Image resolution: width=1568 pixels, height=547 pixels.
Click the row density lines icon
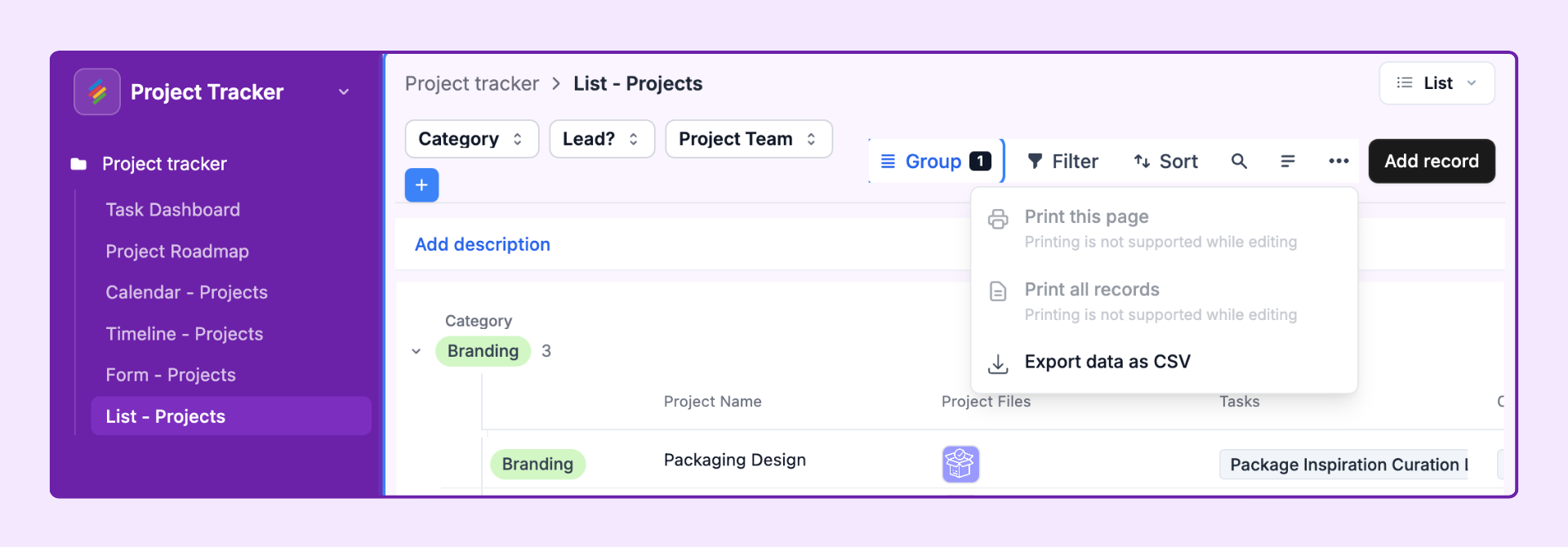[1288, 162]
